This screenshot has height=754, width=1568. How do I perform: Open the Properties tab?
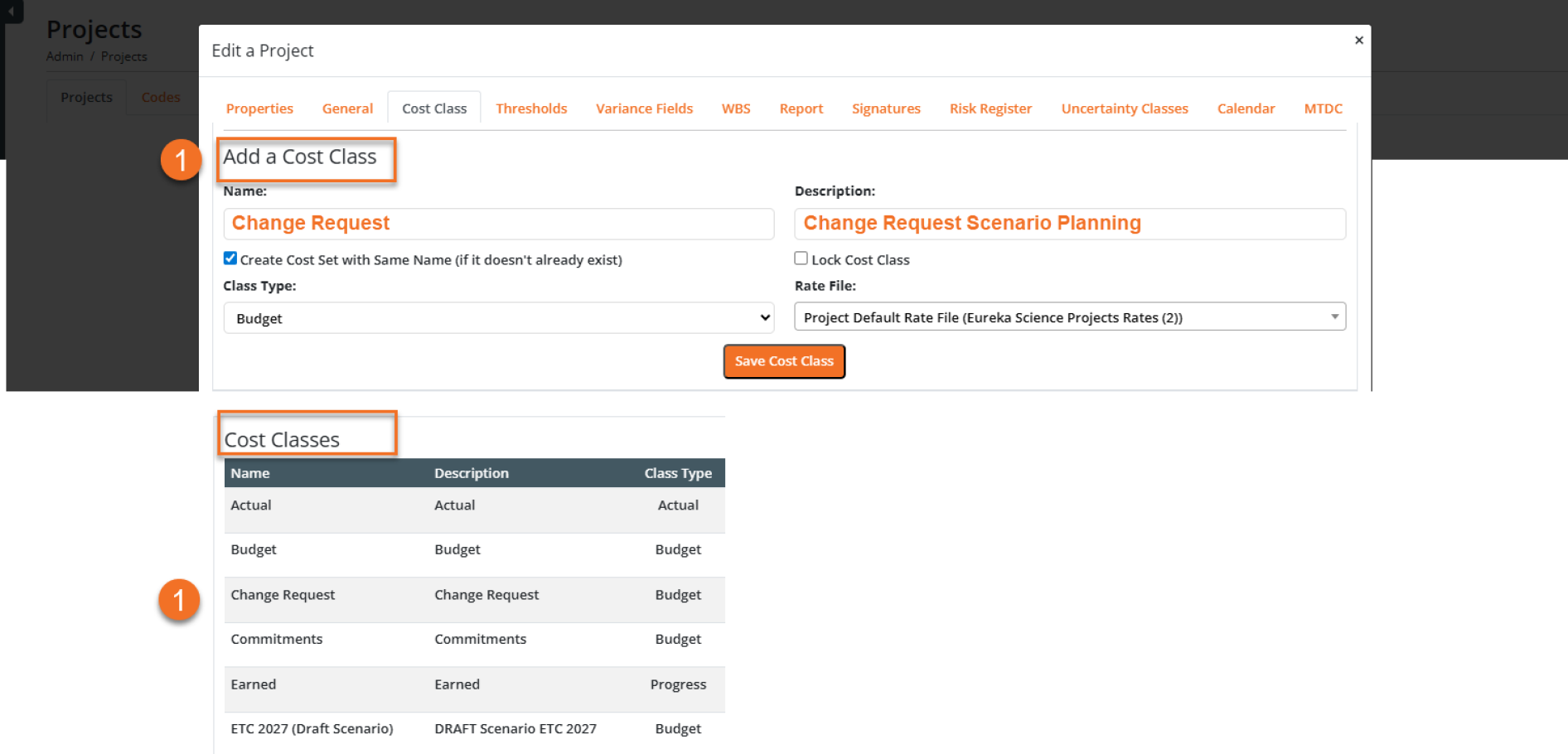click(x=259, y=109)
